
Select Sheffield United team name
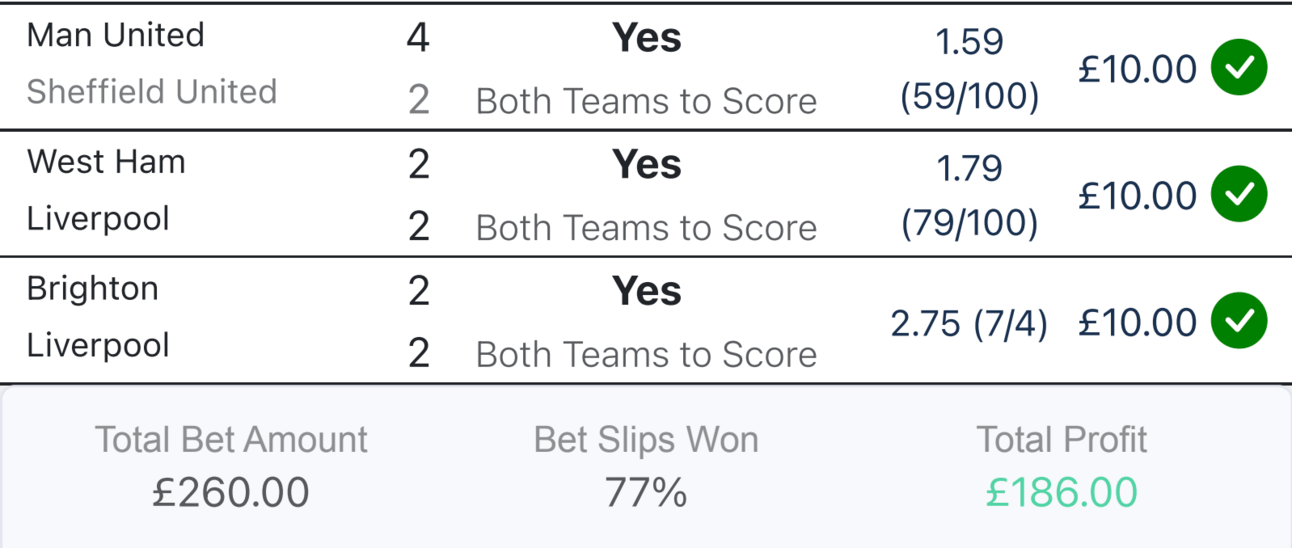pyautogui.click(x=151, y=92)
